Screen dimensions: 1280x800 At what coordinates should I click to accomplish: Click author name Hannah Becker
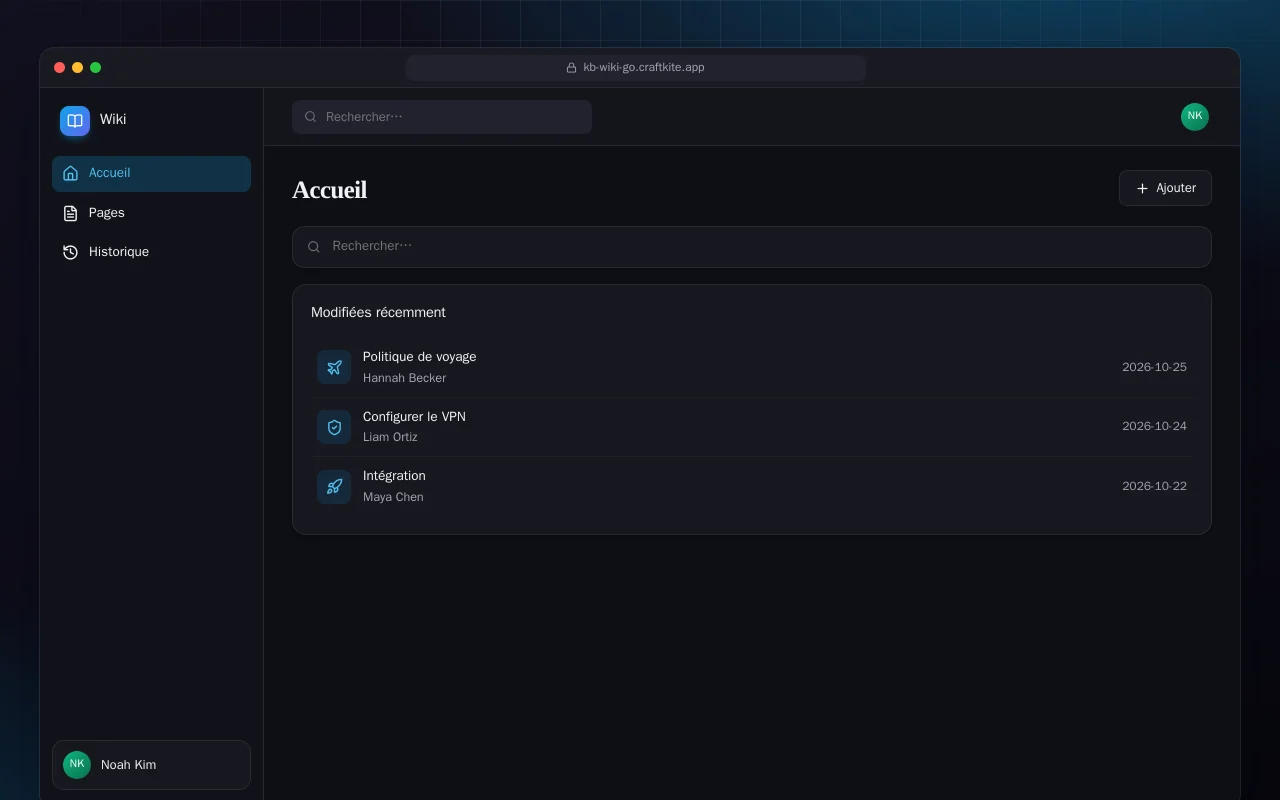tap(404, 378)
